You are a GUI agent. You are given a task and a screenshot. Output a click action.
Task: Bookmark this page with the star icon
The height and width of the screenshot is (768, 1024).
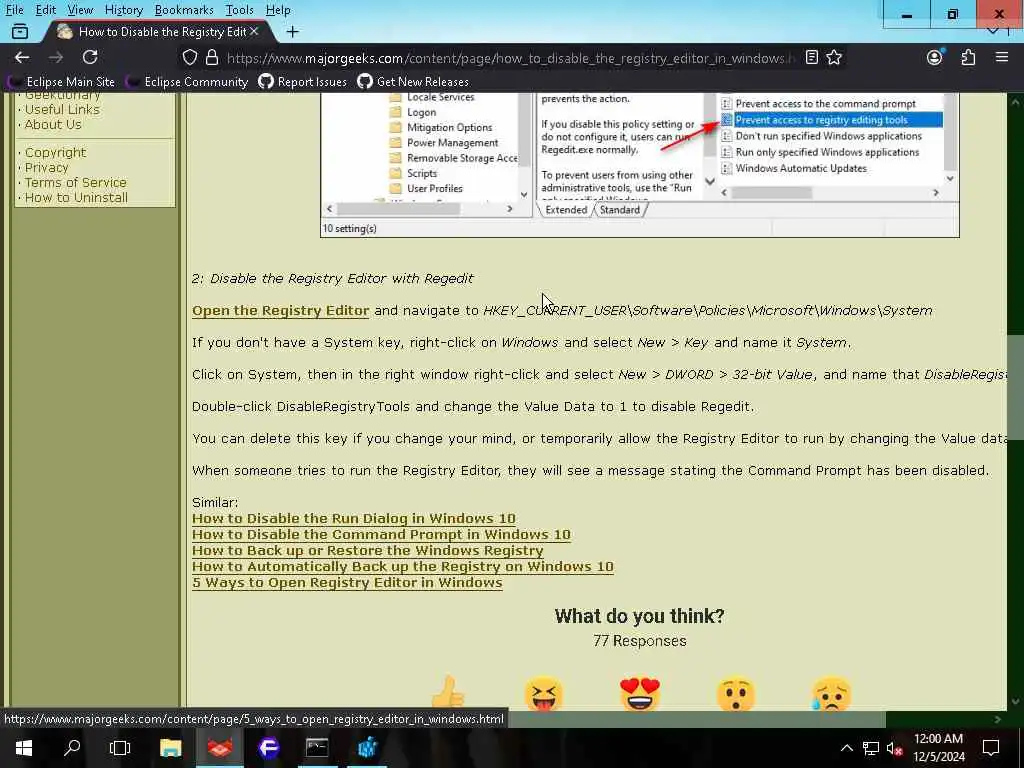(x=834, y=57)
